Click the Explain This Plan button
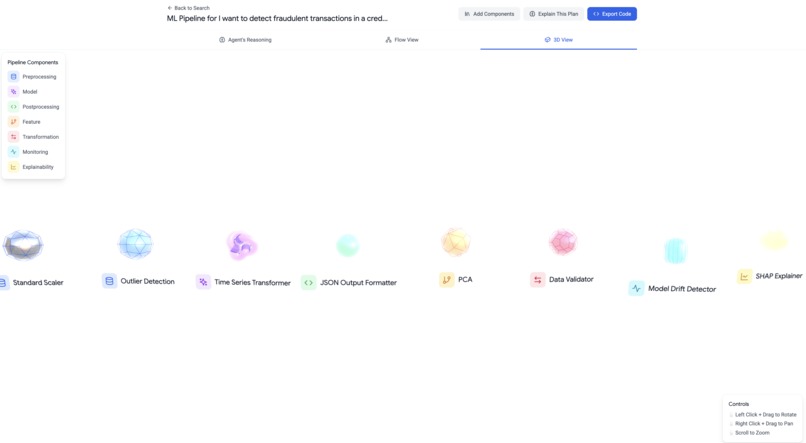The height and width of the screenshot is (443, 806). [554, 14]
